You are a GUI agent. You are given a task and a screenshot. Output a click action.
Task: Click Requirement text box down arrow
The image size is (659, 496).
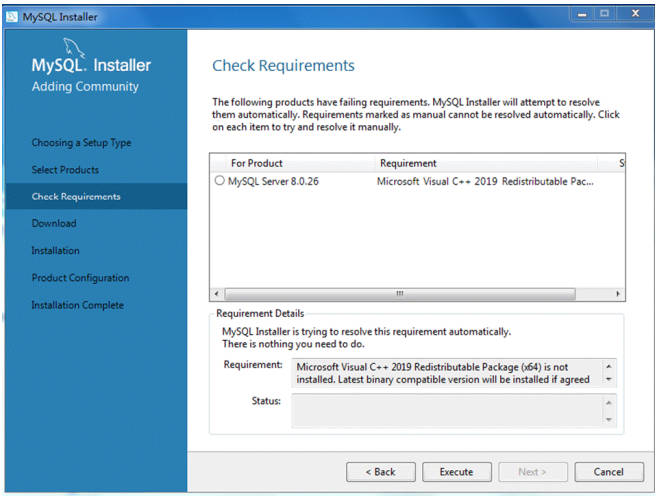[x=609, y=380]
